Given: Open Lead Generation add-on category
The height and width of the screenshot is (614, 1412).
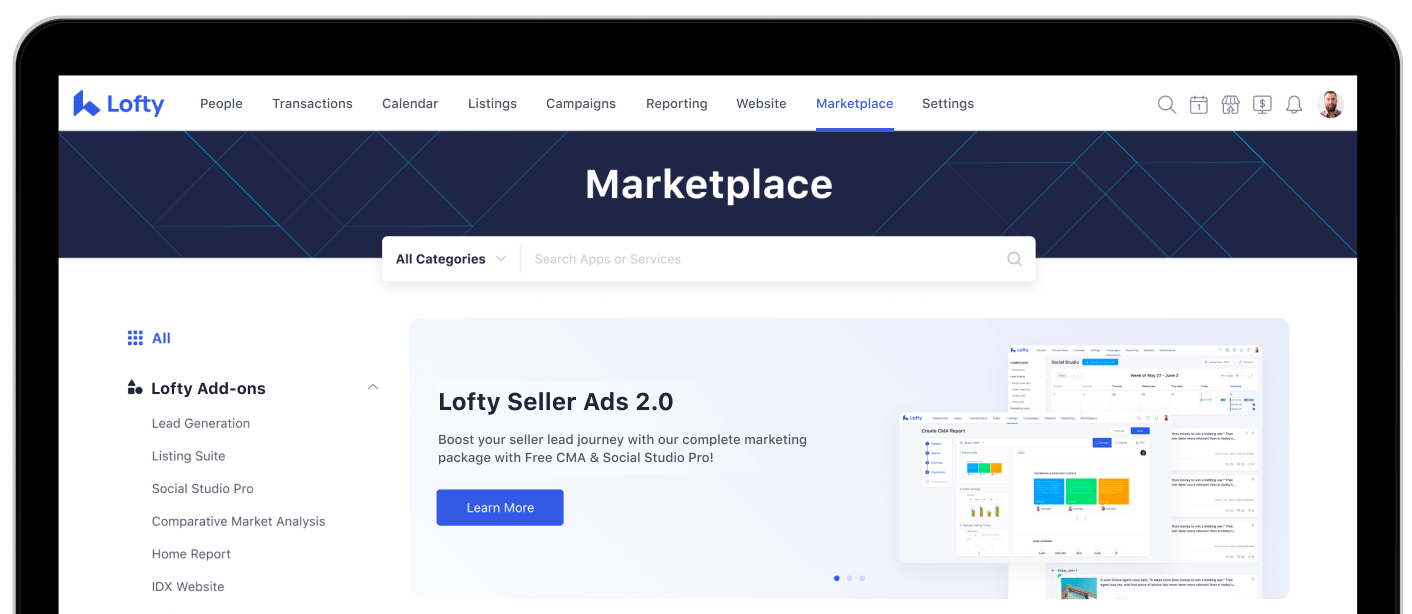Looking at the screenshot, I should pos(201,423).
